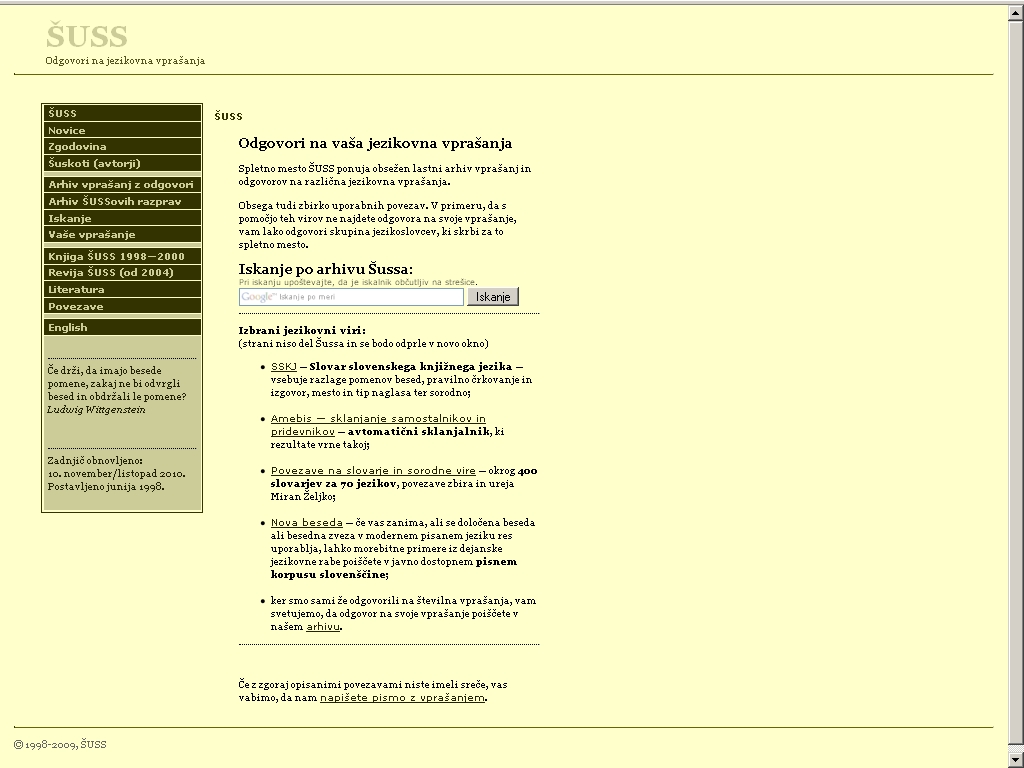Open Knjiga ŠUSS 1998—2000
Image resolution: width=1024 pixels, height=768 pixels.
point(116,256)
